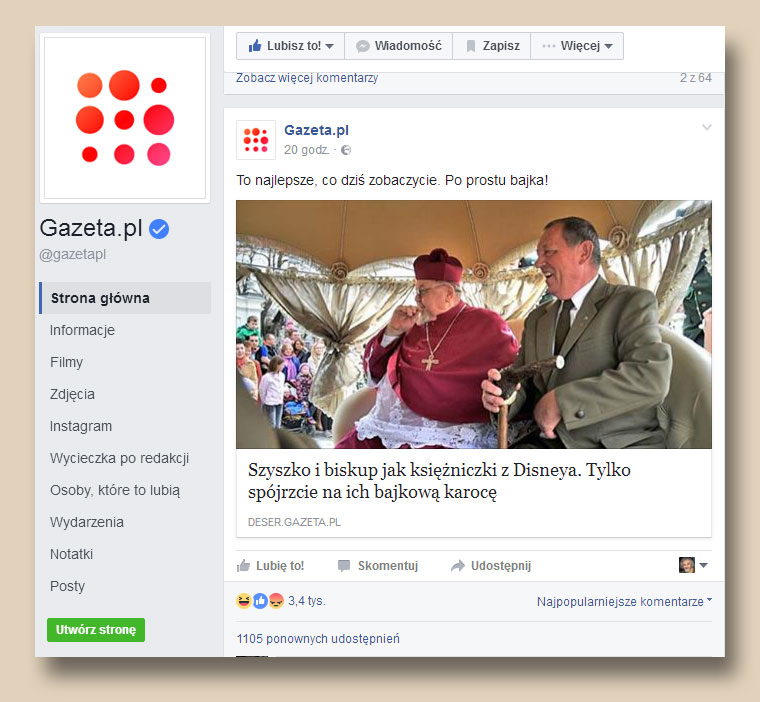This screenshot has width=760, height=702.
Task: Click the angry reaction emoji
Action: tap(276, 601)
